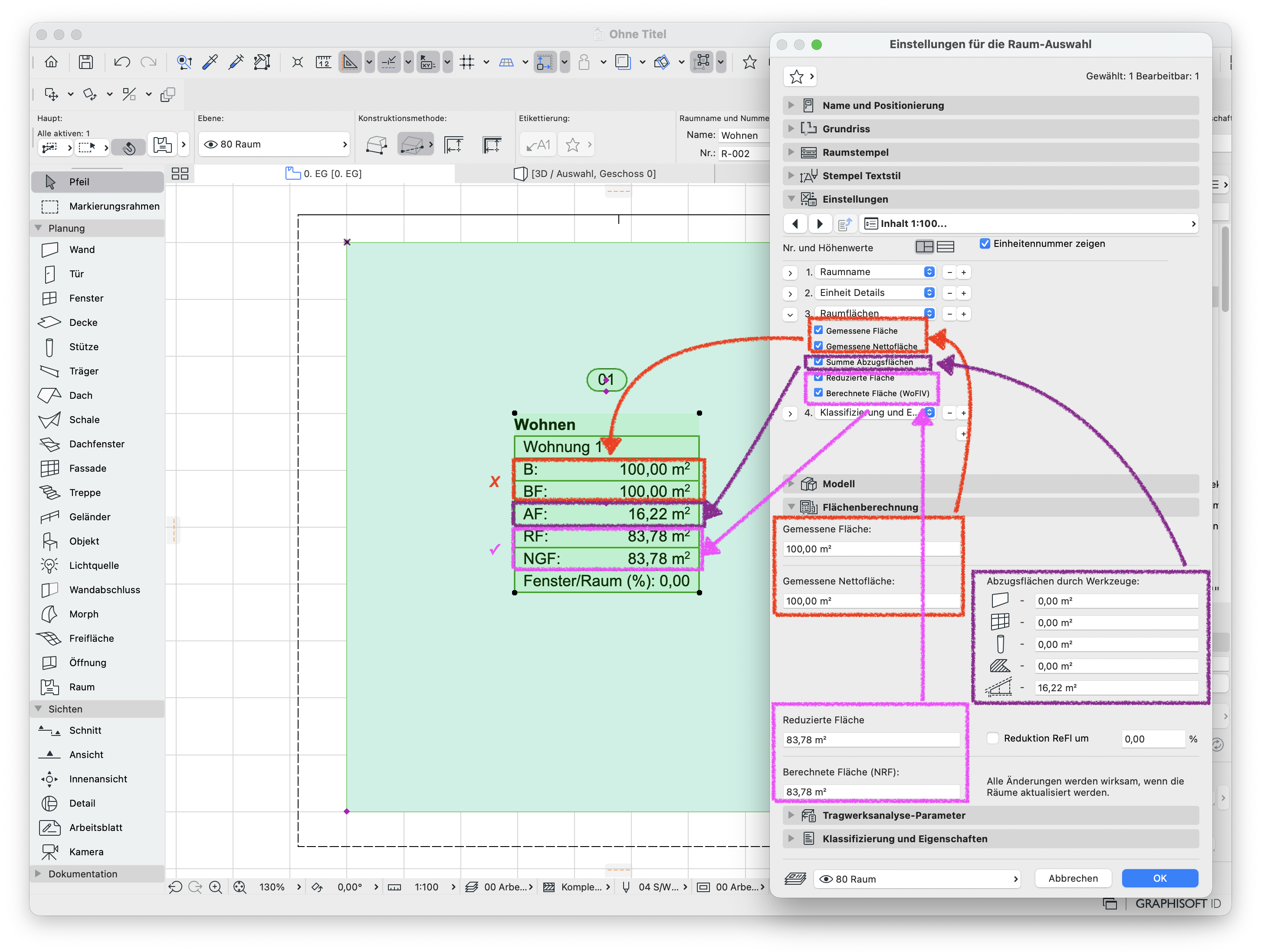
Task: Enable Reduktion ReFl um checkbox
Action: coord(993,738)
